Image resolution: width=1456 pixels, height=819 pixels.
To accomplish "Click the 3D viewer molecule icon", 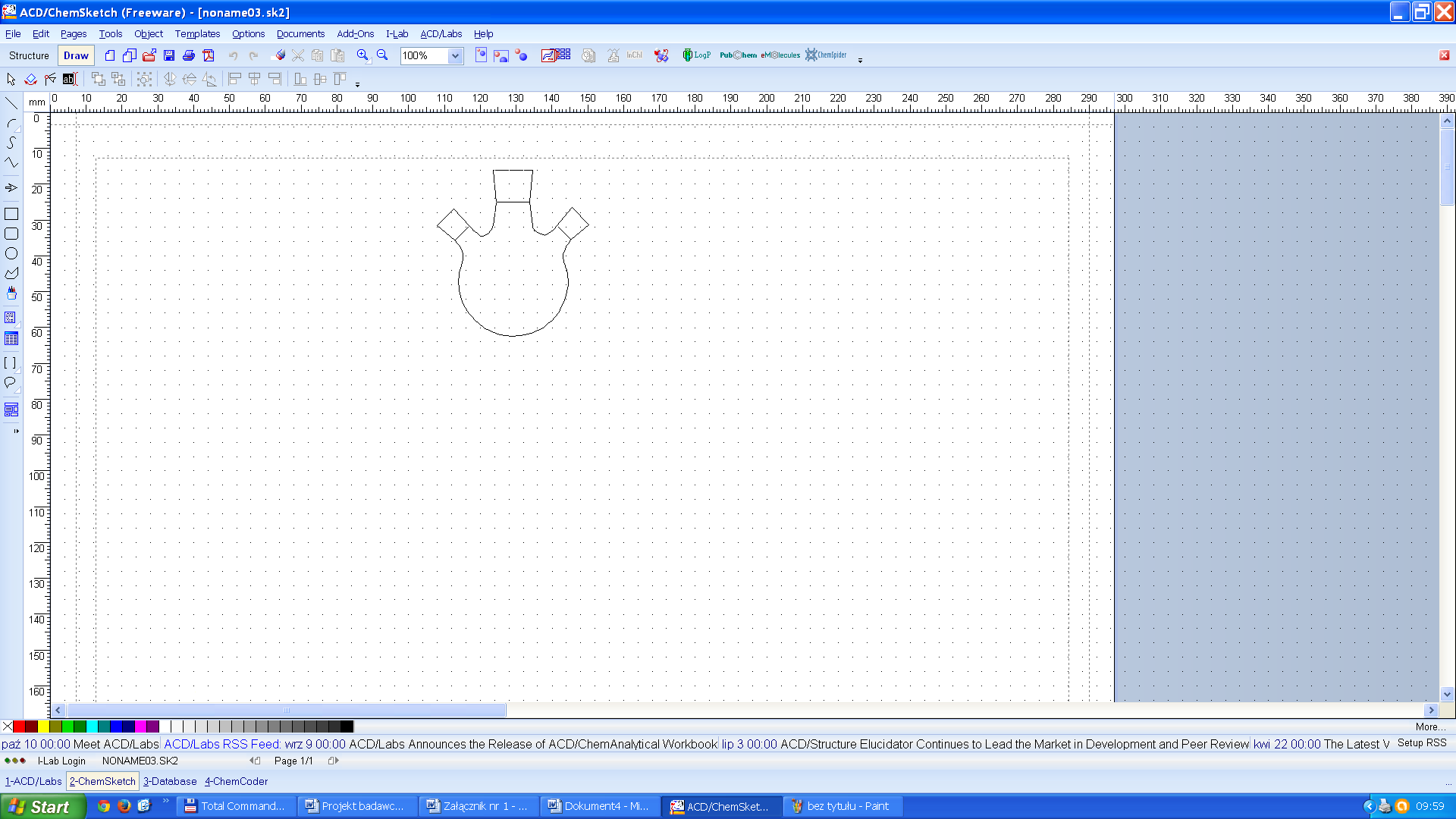I will [x=661, y=55].
